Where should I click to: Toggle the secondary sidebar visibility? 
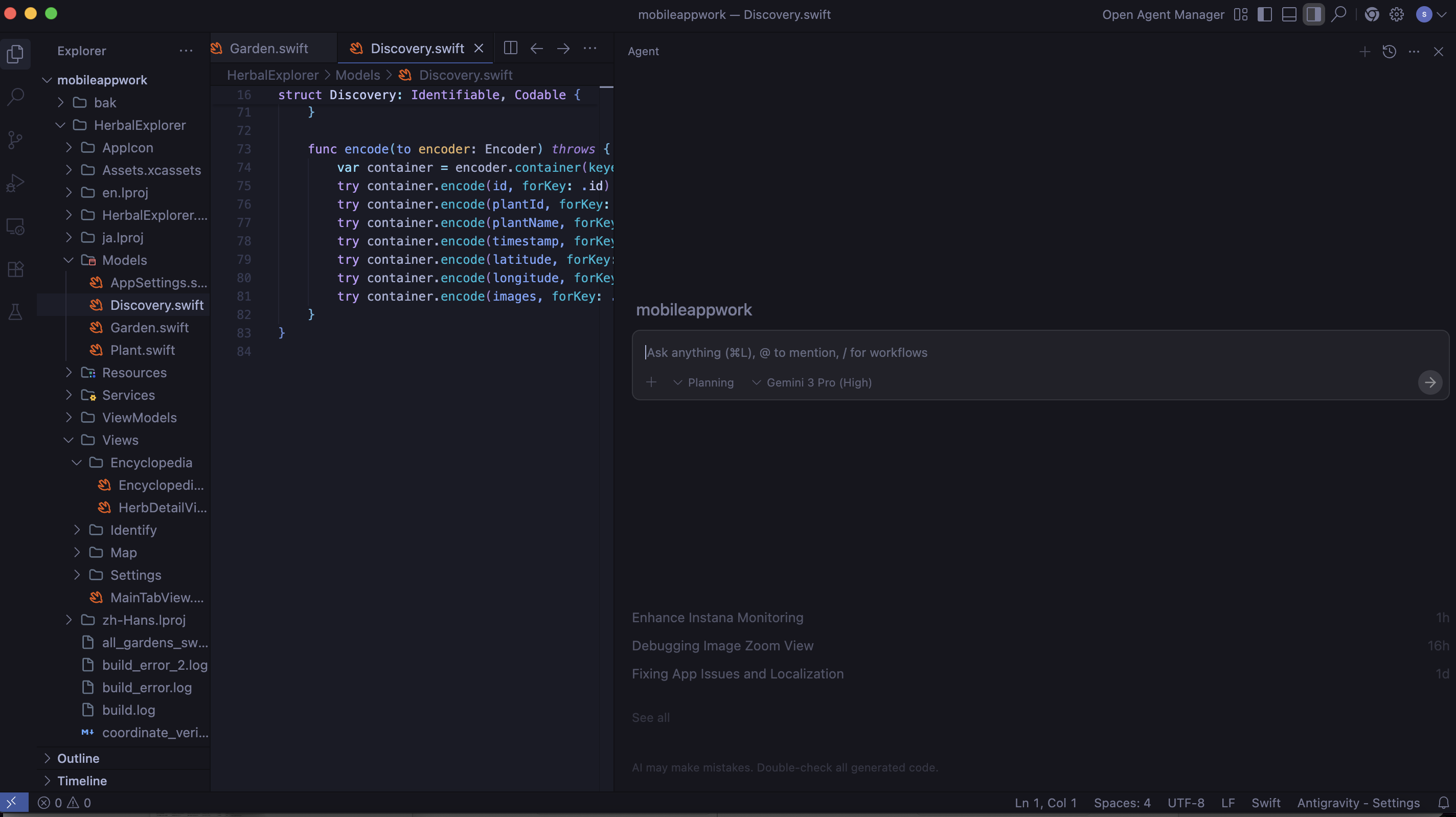tap(1313, 14)
